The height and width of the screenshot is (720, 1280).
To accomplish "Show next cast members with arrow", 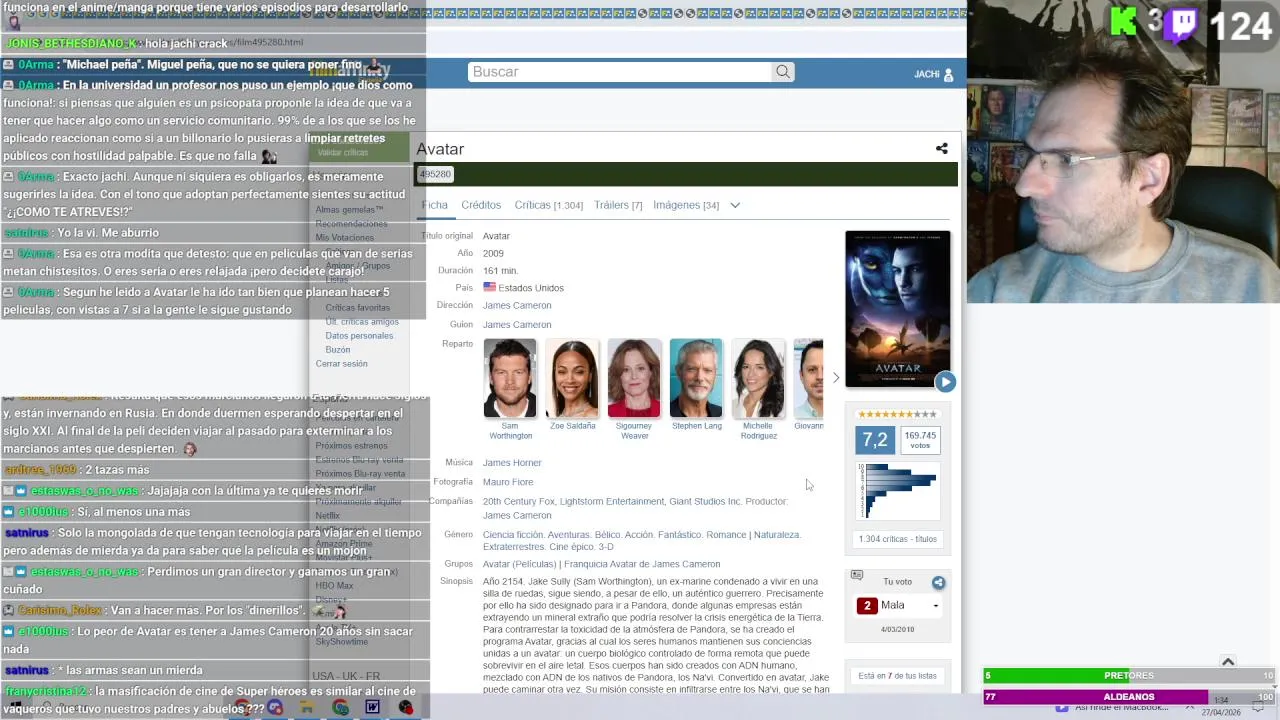I will coord(836,378).
